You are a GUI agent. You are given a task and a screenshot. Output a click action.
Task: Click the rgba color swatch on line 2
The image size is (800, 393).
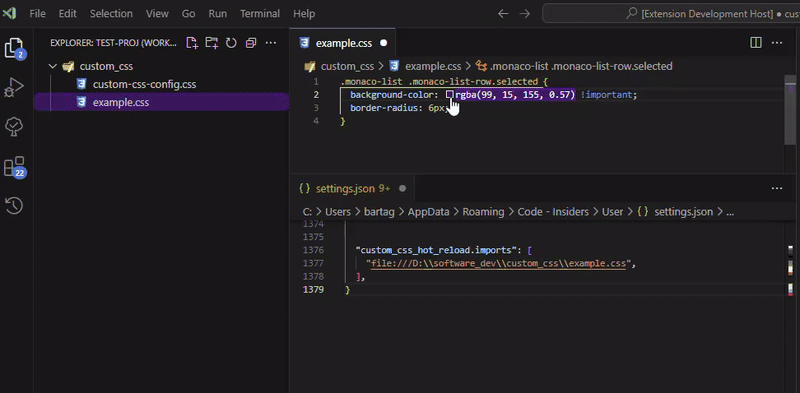[x=449, y=94]
